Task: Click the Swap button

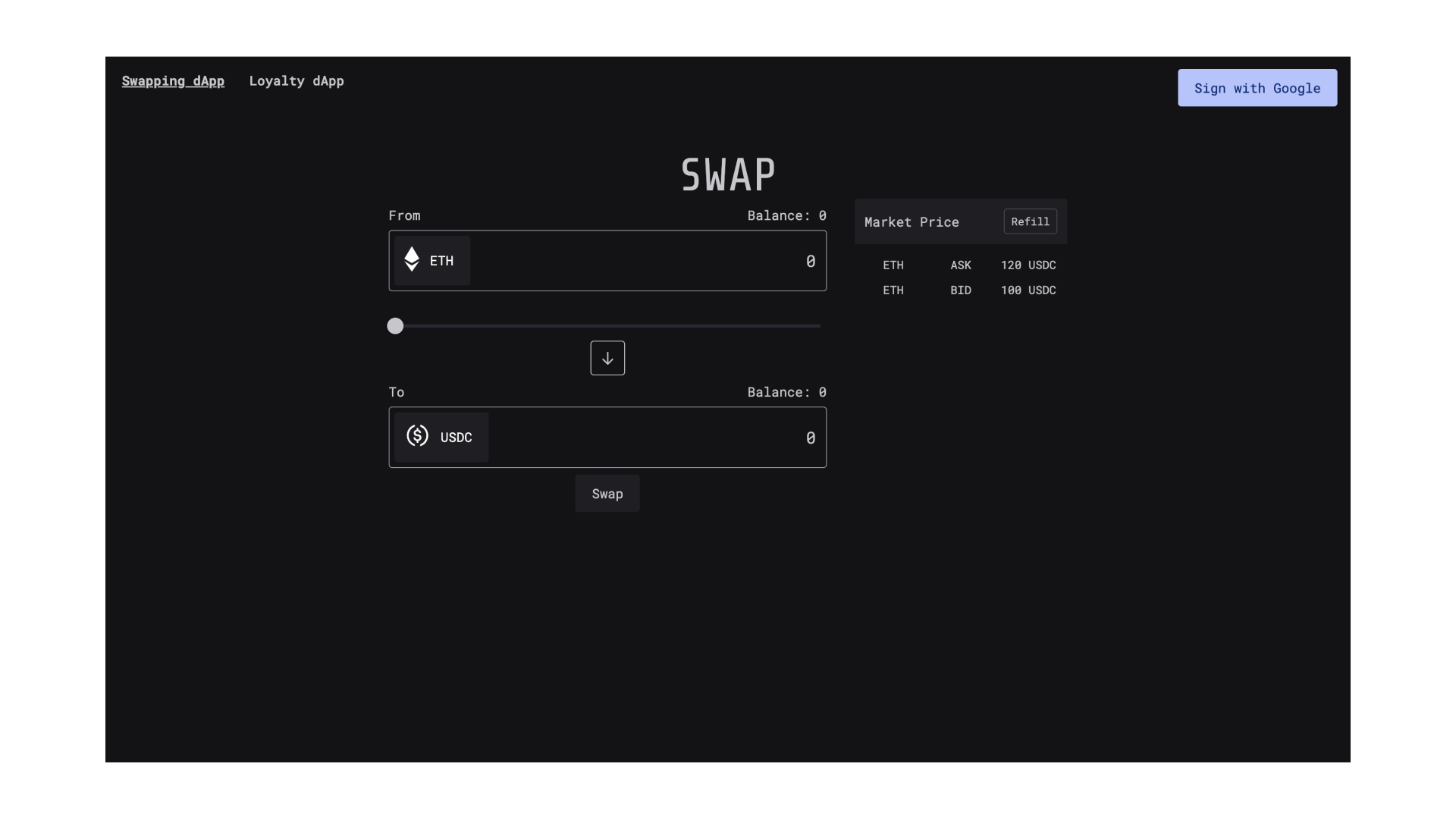Action: tap(607, 493)
